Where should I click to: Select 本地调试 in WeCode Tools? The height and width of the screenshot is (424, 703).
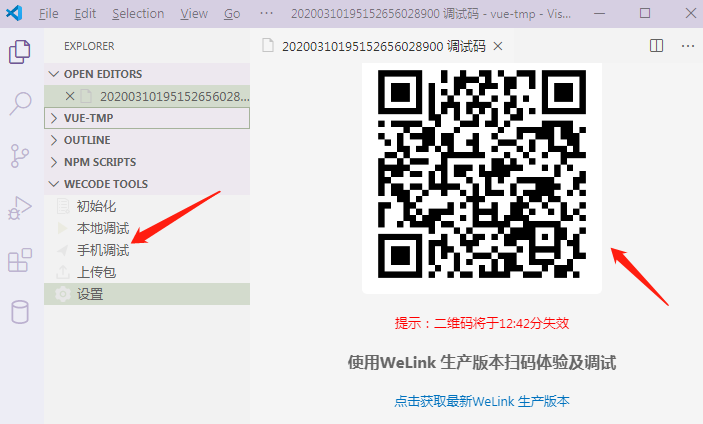click(x=103, y=228)
